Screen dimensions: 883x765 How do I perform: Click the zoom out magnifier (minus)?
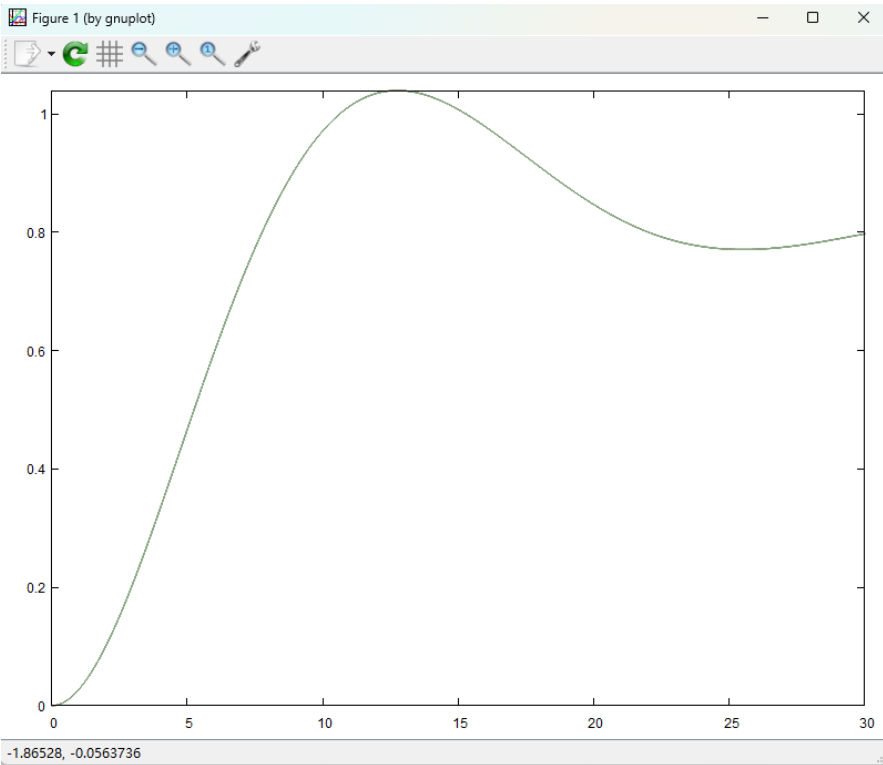(x=144, y=54)
